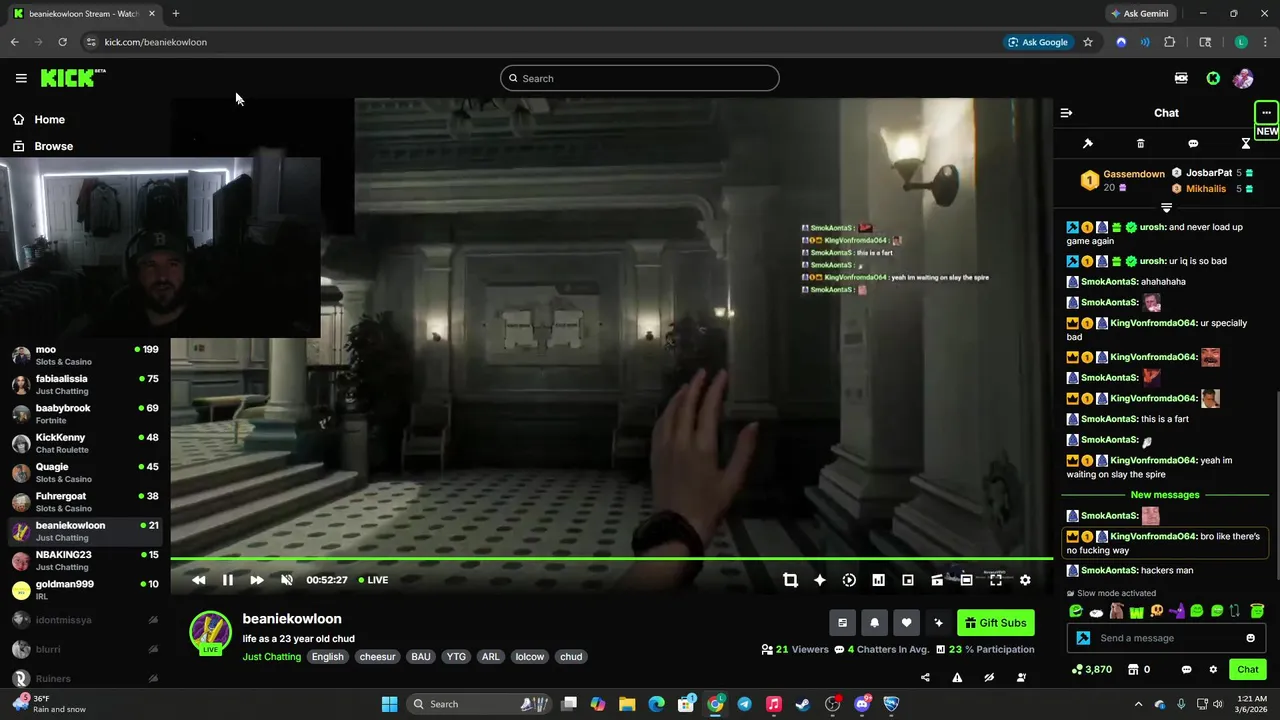Insert the green W emote
The image size is (1280, 720).
[x=1136, y=611]
